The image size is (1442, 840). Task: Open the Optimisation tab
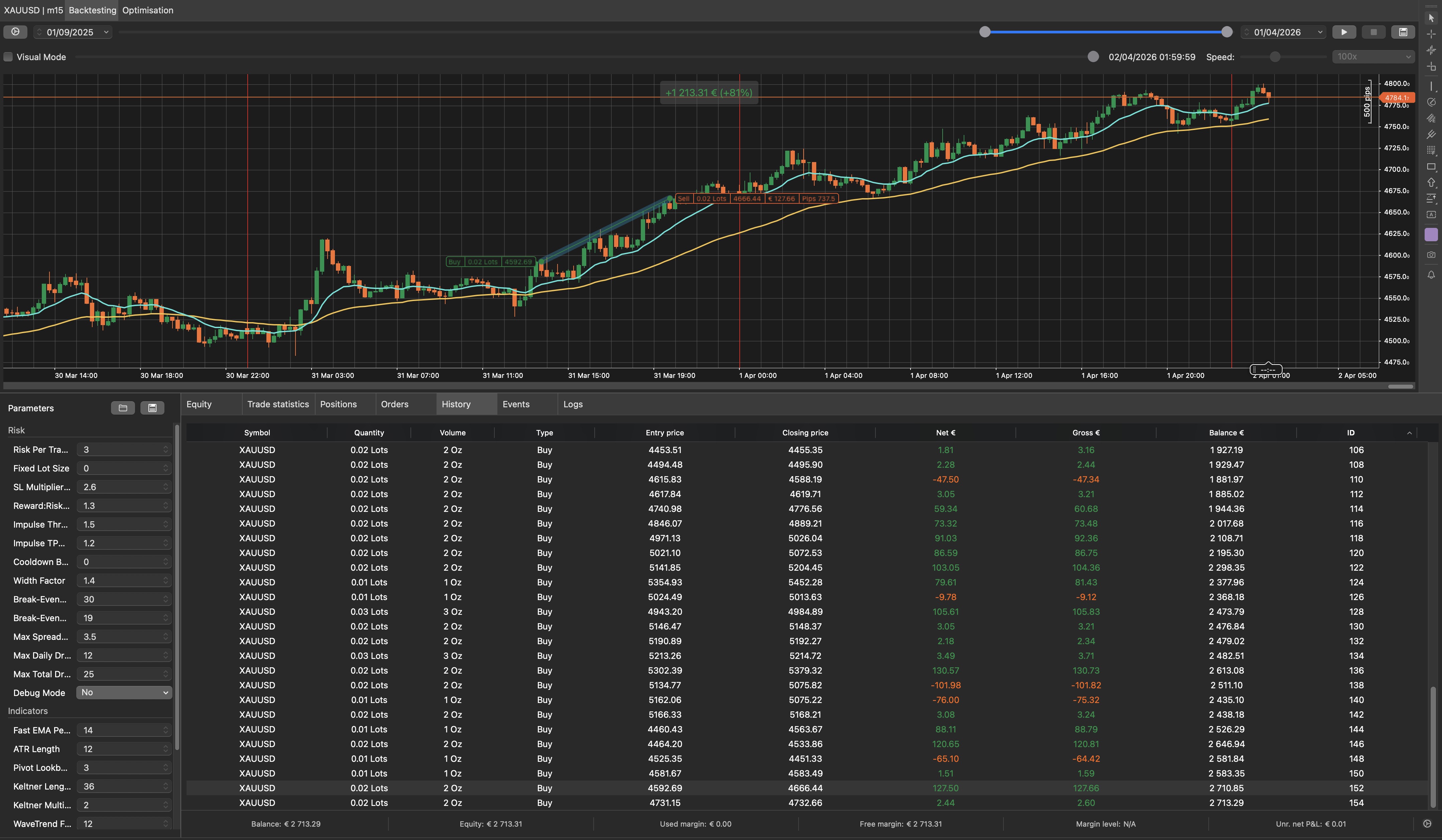pos(148,10)
